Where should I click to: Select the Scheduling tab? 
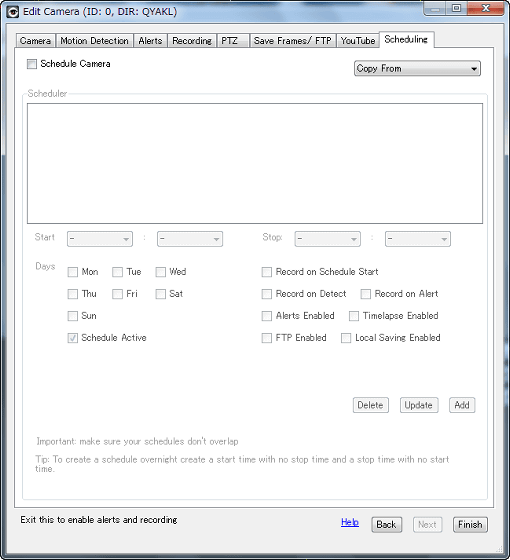[406, 39]
